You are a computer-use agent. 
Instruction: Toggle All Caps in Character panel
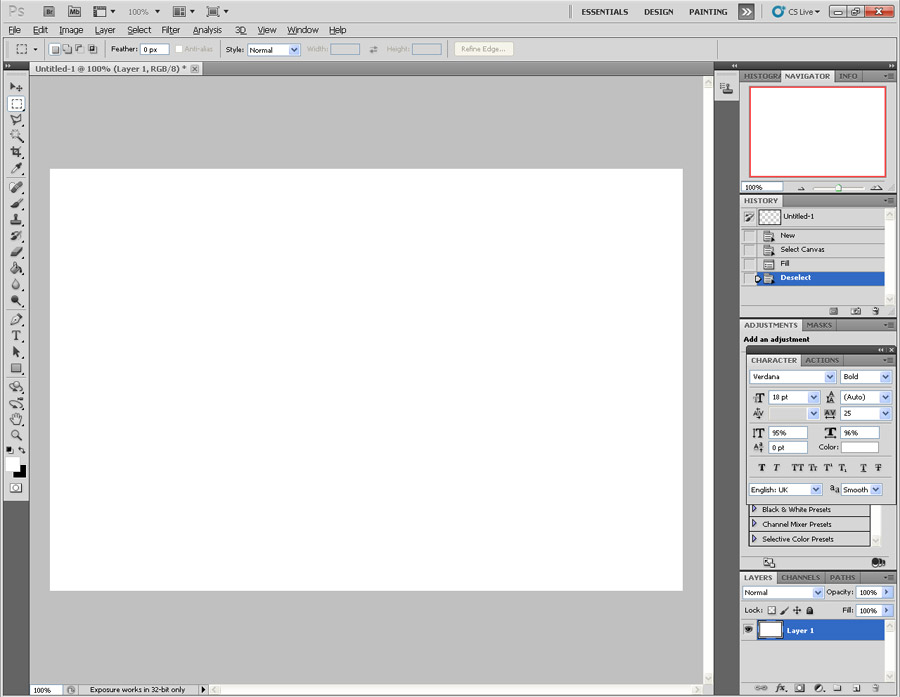pyautogui.click(x=797, y=468)
